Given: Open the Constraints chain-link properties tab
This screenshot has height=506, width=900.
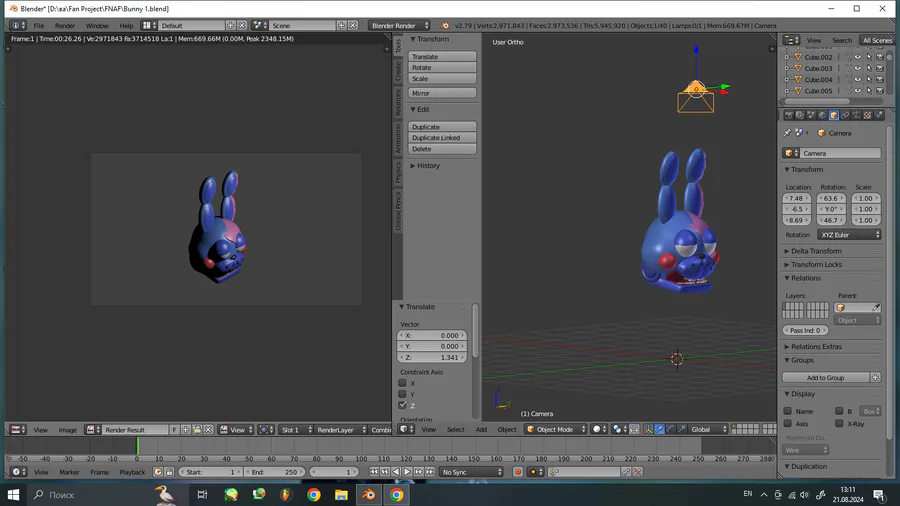Looking at the screenshot, I should pyautogui.click(x=845, y=115).
